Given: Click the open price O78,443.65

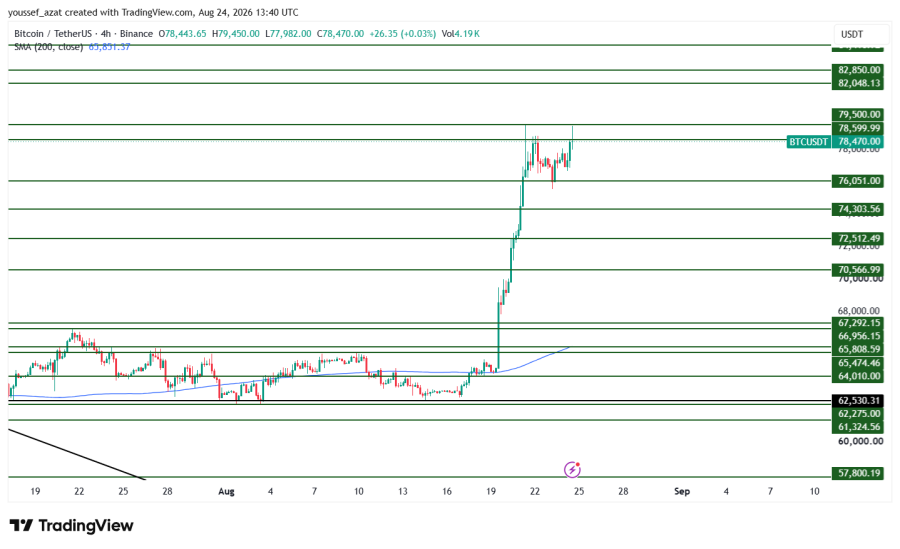Looking at the screenshot, I should coord(182,34).
